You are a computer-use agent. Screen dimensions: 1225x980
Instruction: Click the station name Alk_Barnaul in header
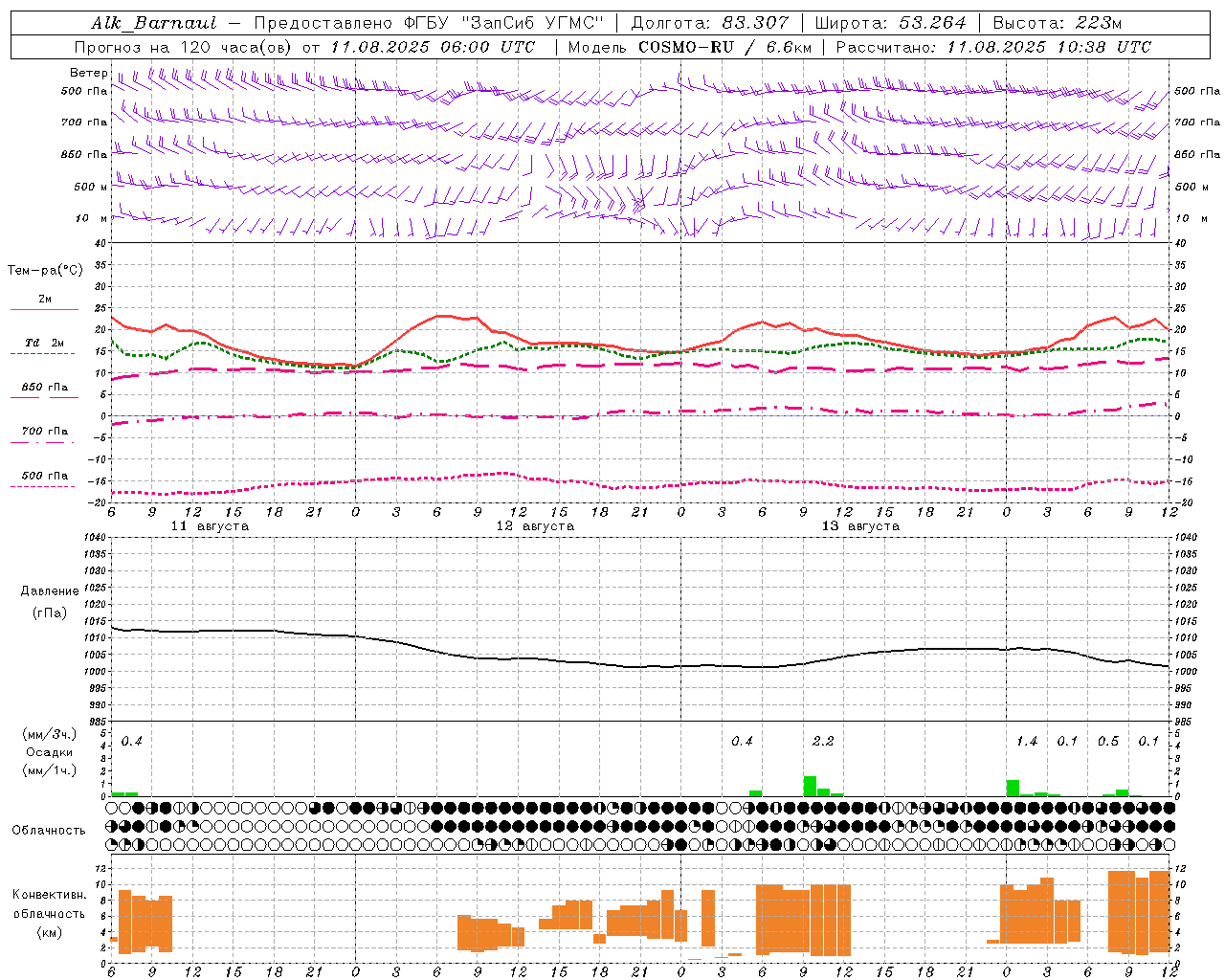click(x=154, y=23)
